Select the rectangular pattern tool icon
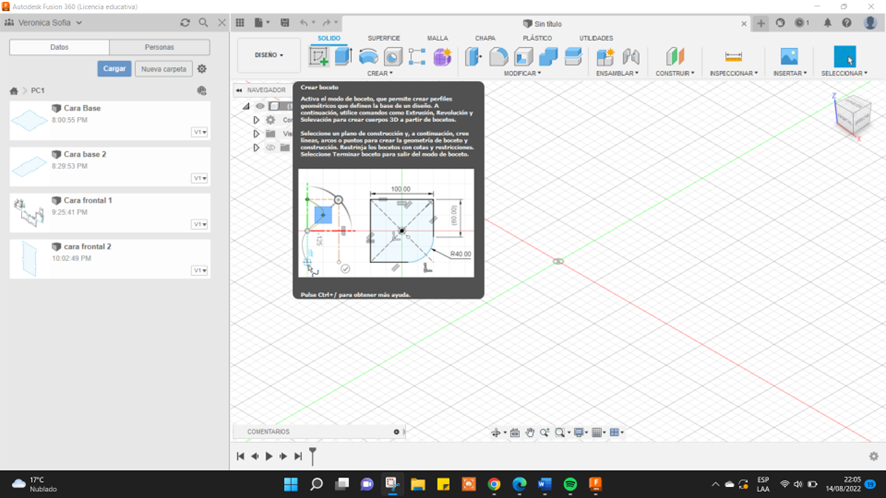This screenshot has width=886, height=498. pos(417,57)
